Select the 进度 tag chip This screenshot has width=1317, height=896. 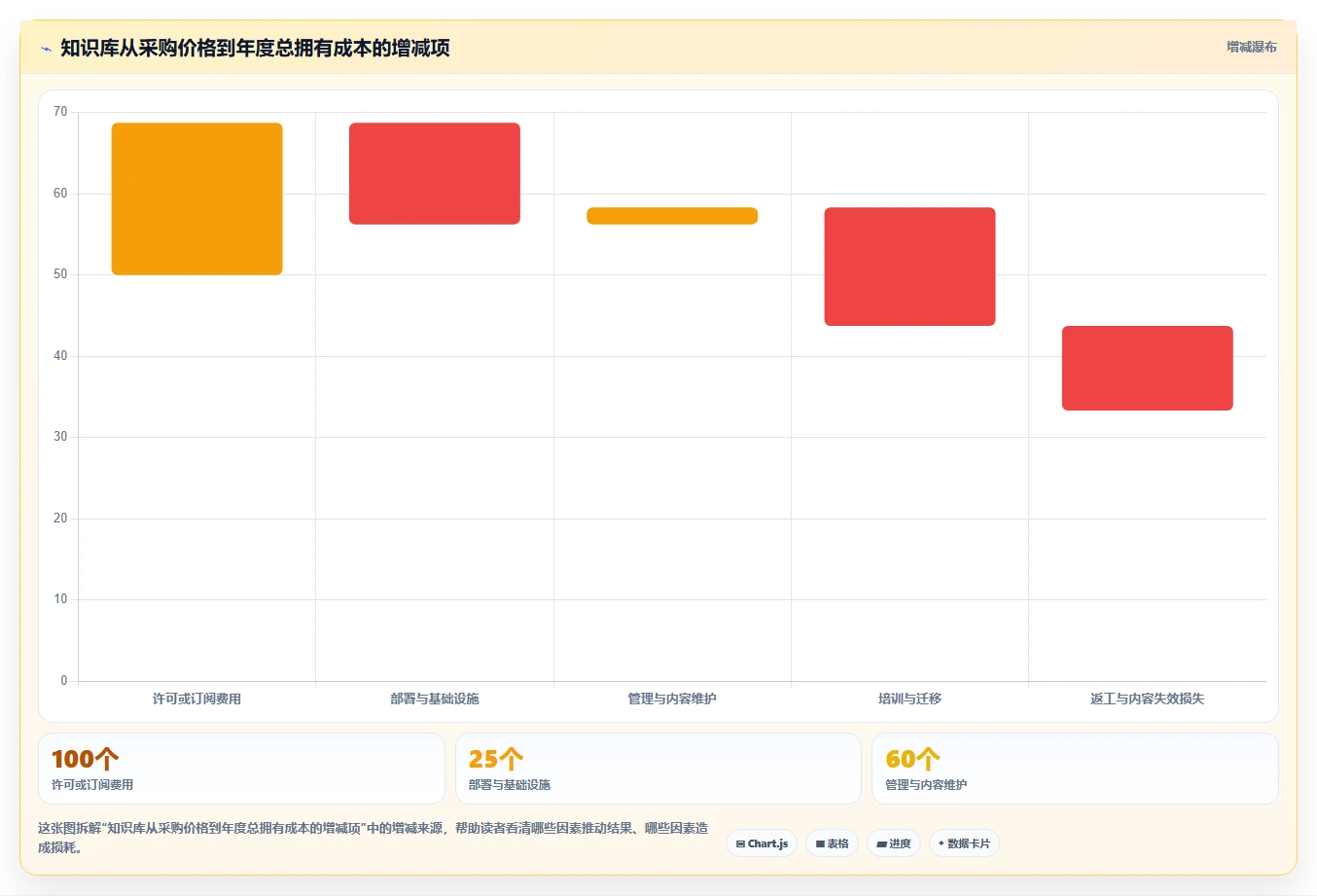click(x=894, y=843)
